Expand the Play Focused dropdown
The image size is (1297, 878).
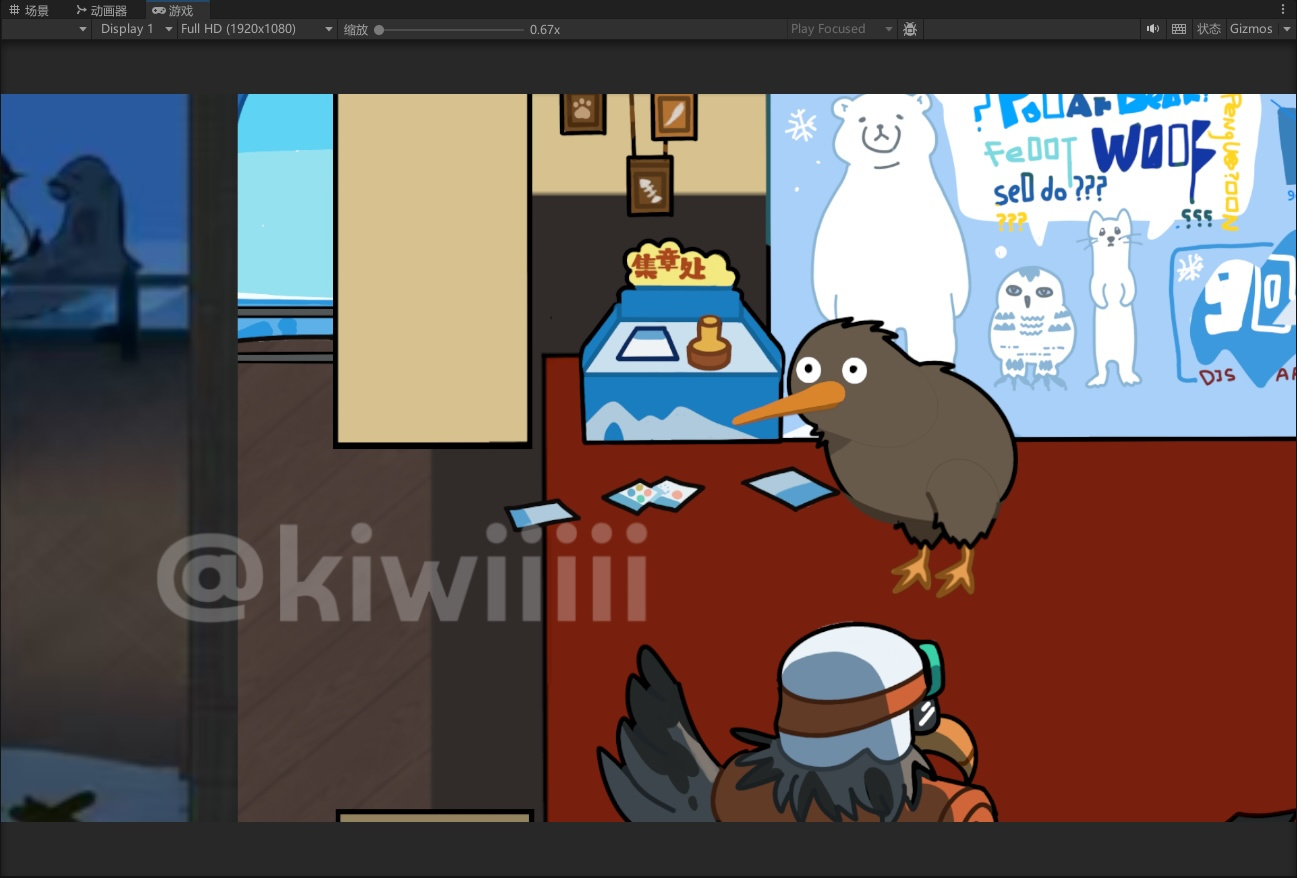[840, 29]
